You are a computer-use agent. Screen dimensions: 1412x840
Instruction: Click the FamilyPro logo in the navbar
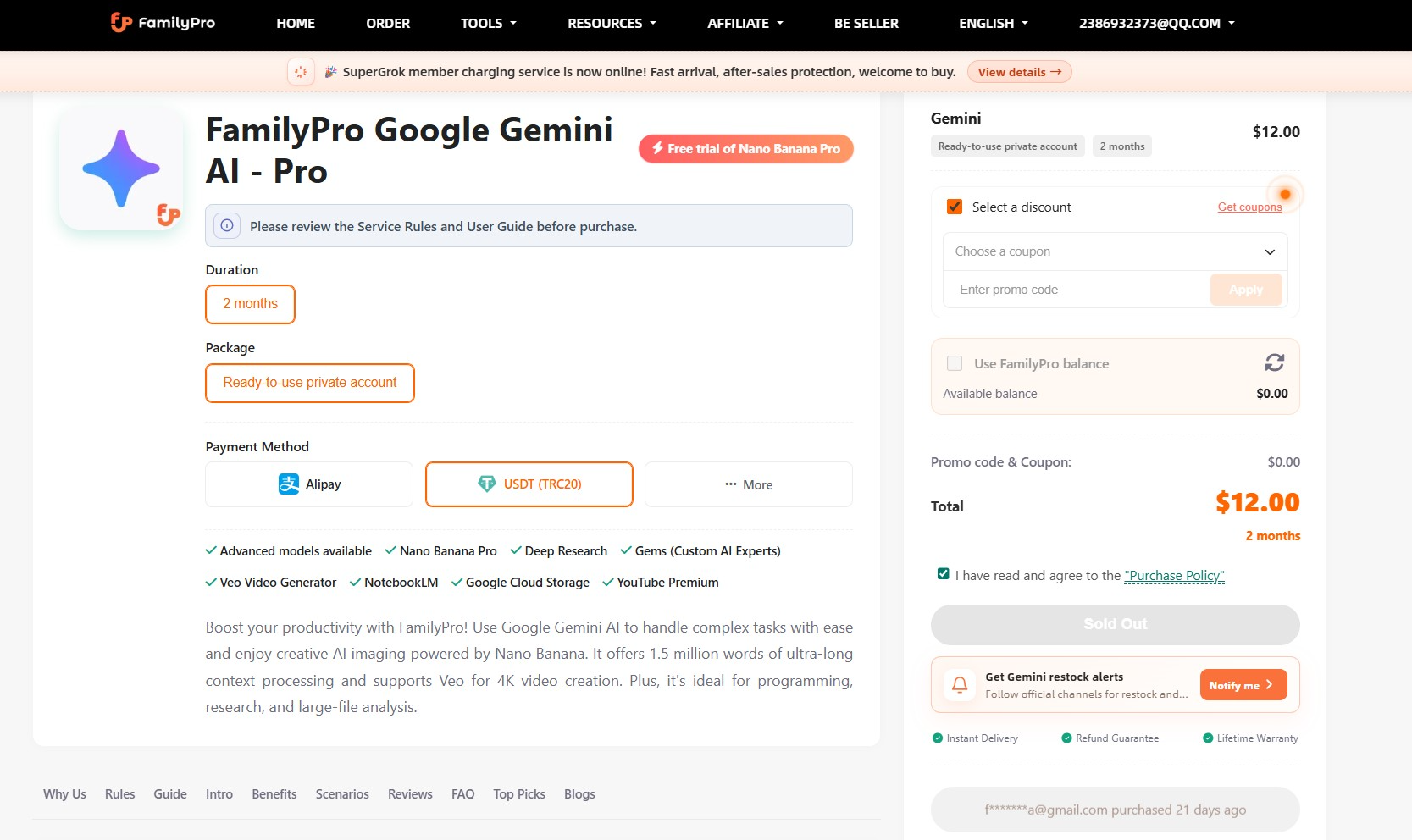[163, 23]
